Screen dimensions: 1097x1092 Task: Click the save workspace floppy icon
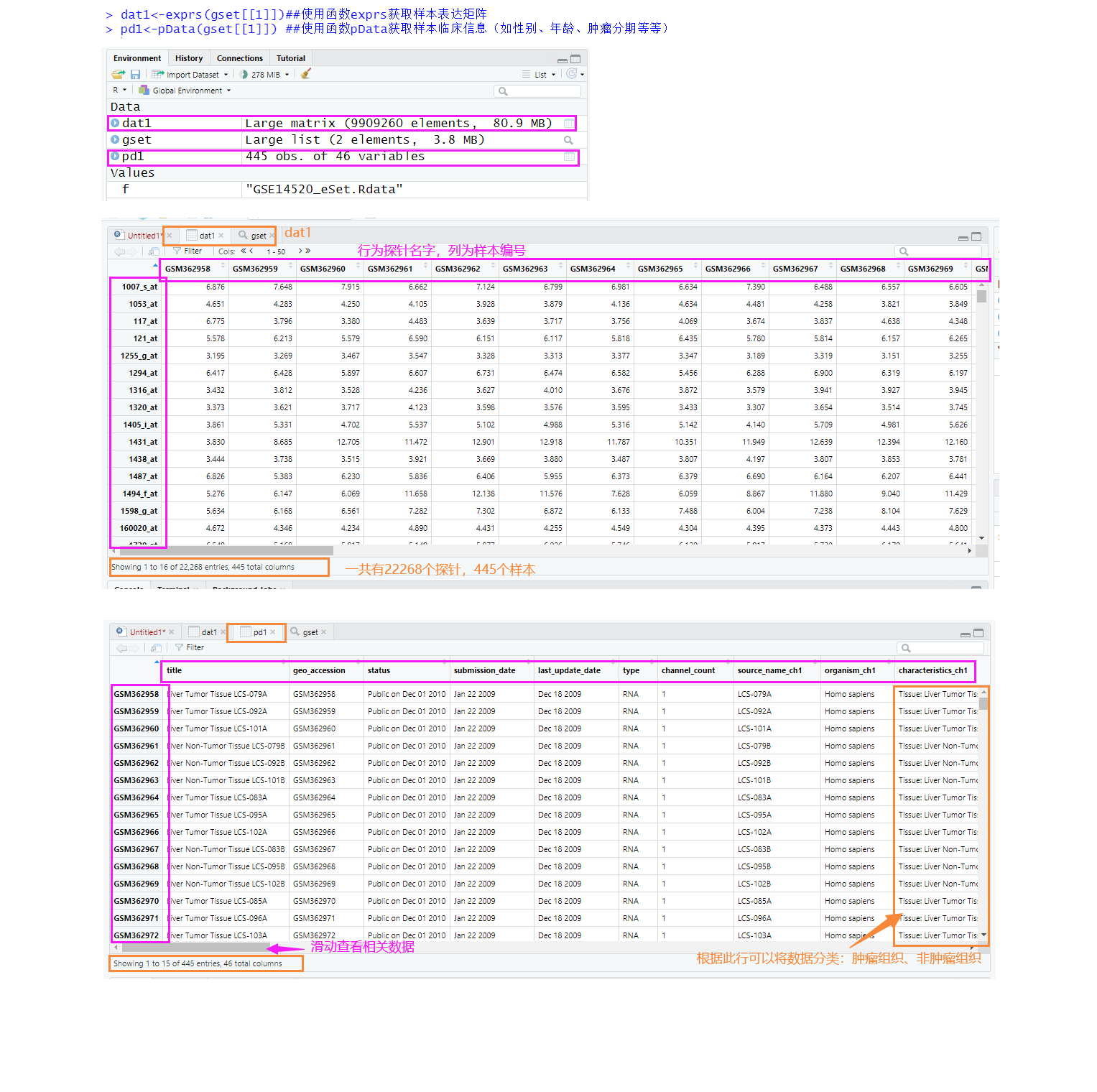pyautogui.click(x=135, y=74)
